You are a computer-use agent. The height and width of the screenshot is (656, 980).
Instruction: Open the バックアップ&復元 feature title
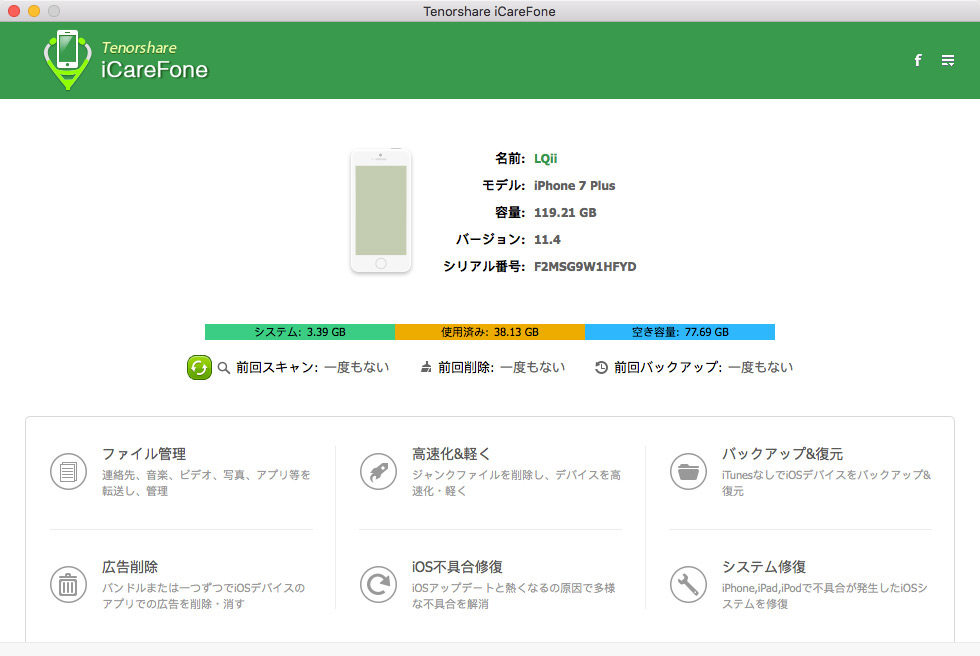click(x=782, y=454)
